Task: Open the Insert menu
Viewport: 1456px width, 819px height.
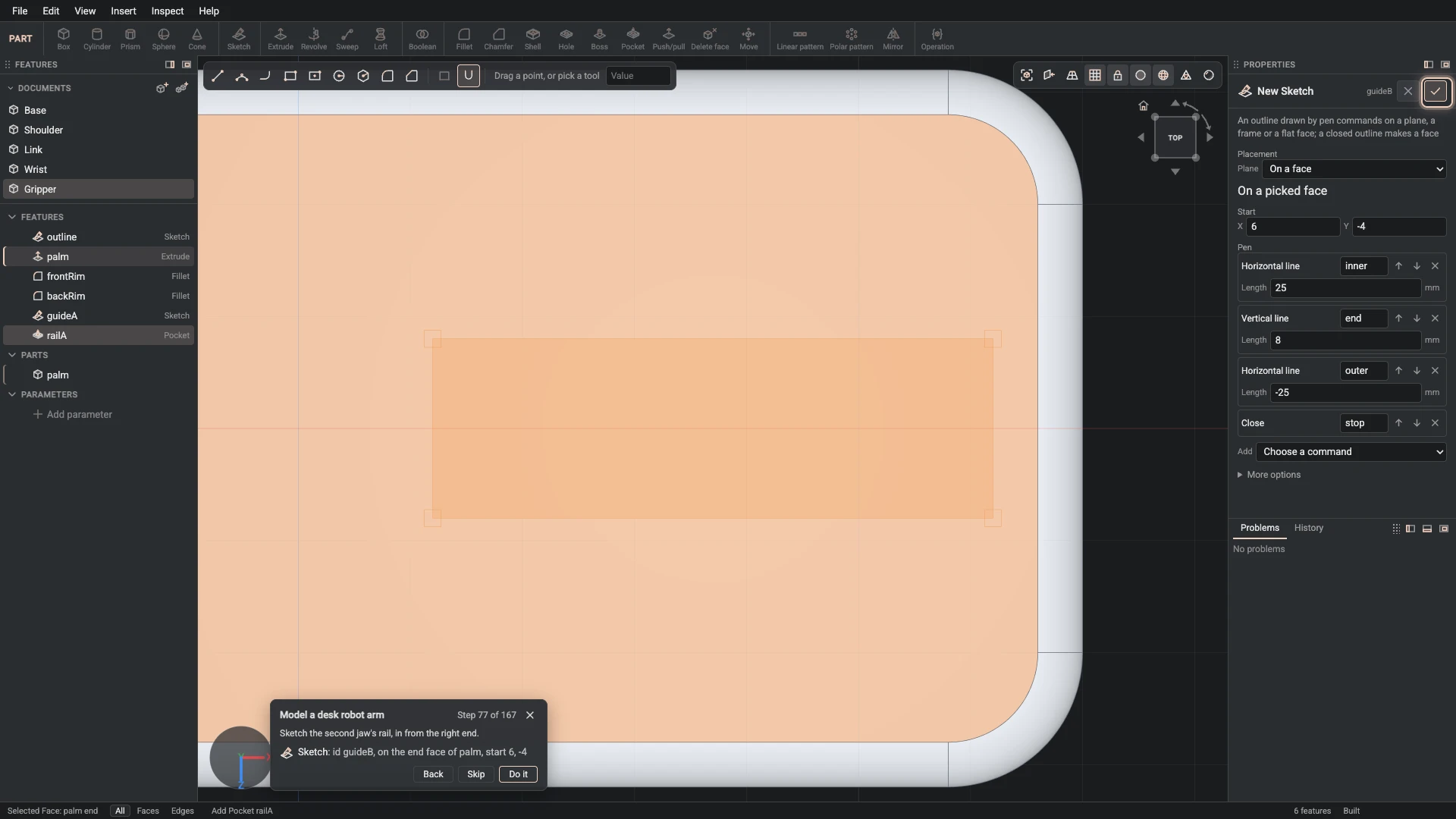Action: (x=124, y=11)
